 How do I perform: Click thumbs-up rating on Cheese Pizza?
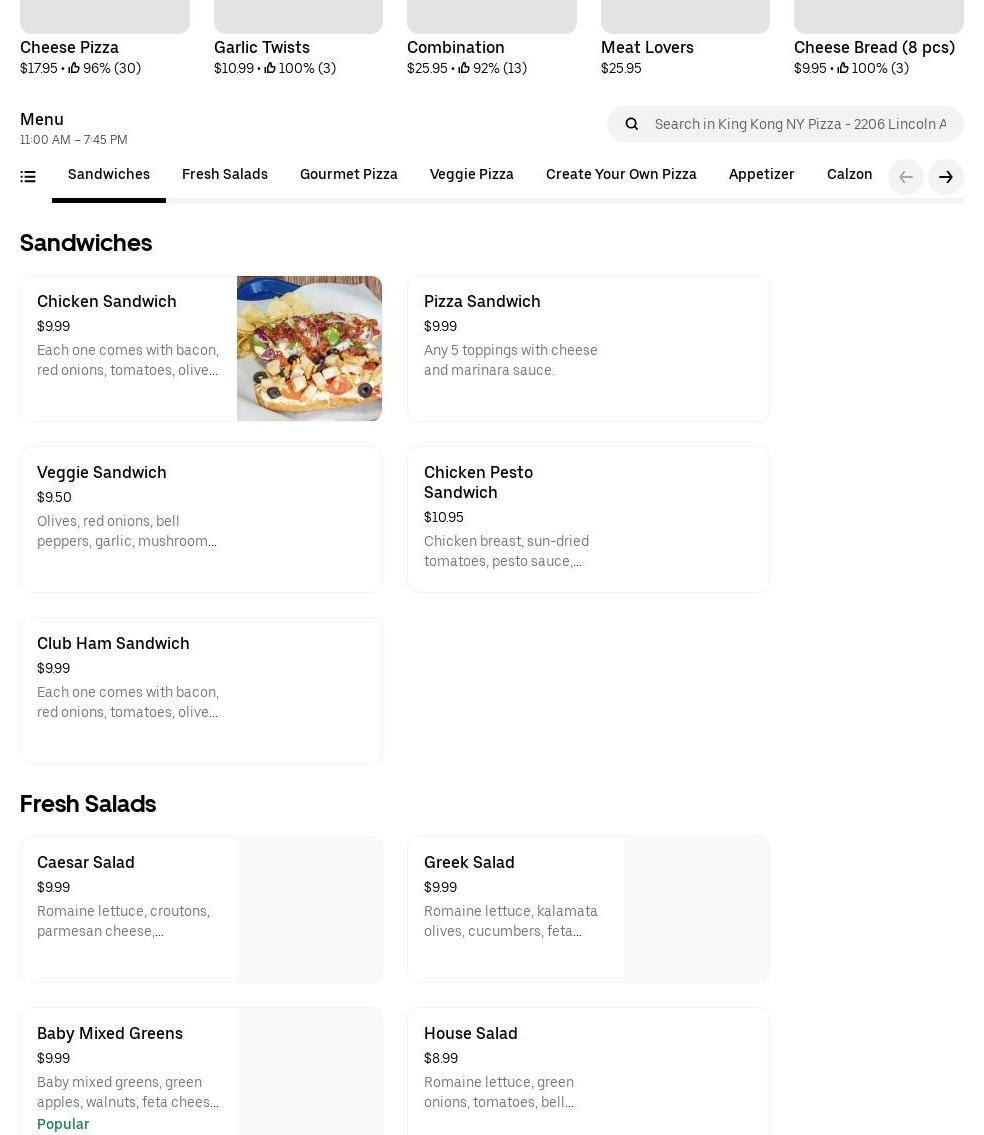74,69
